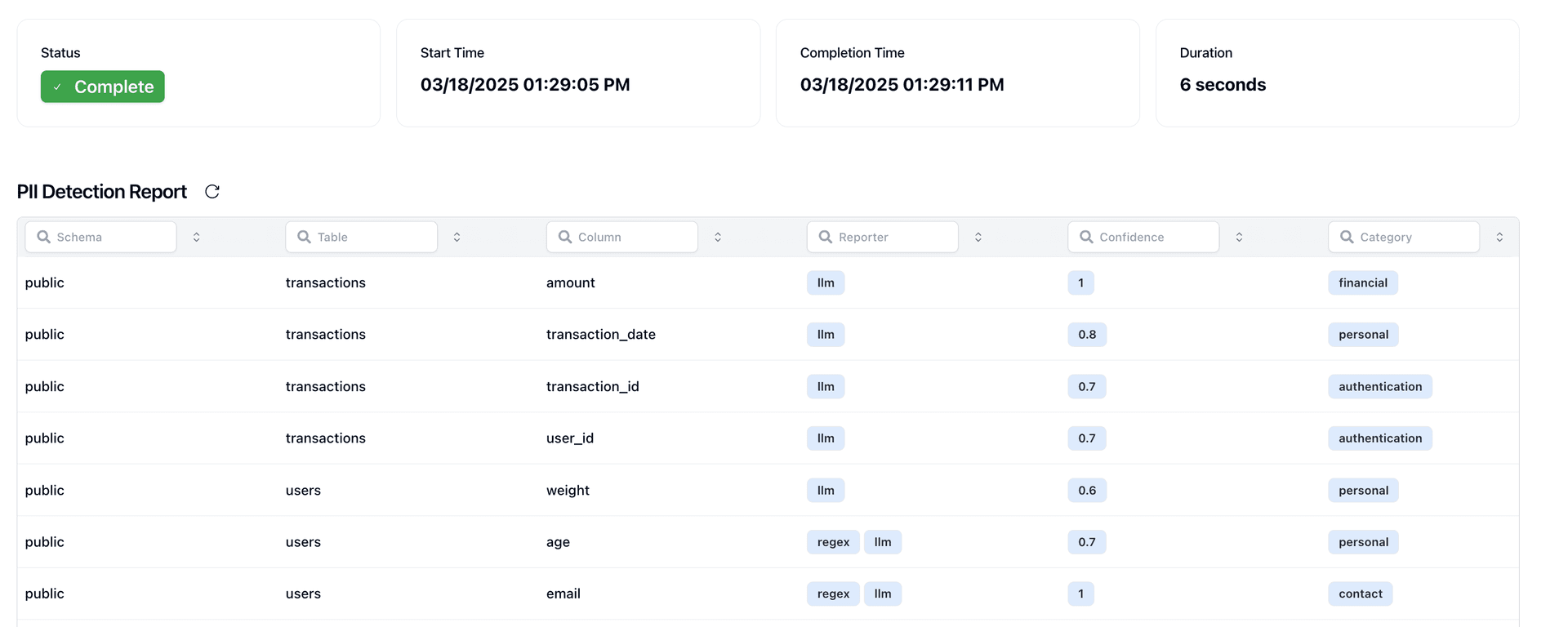
Task: Select the amount column cell
Action: (x=571, y=282)
